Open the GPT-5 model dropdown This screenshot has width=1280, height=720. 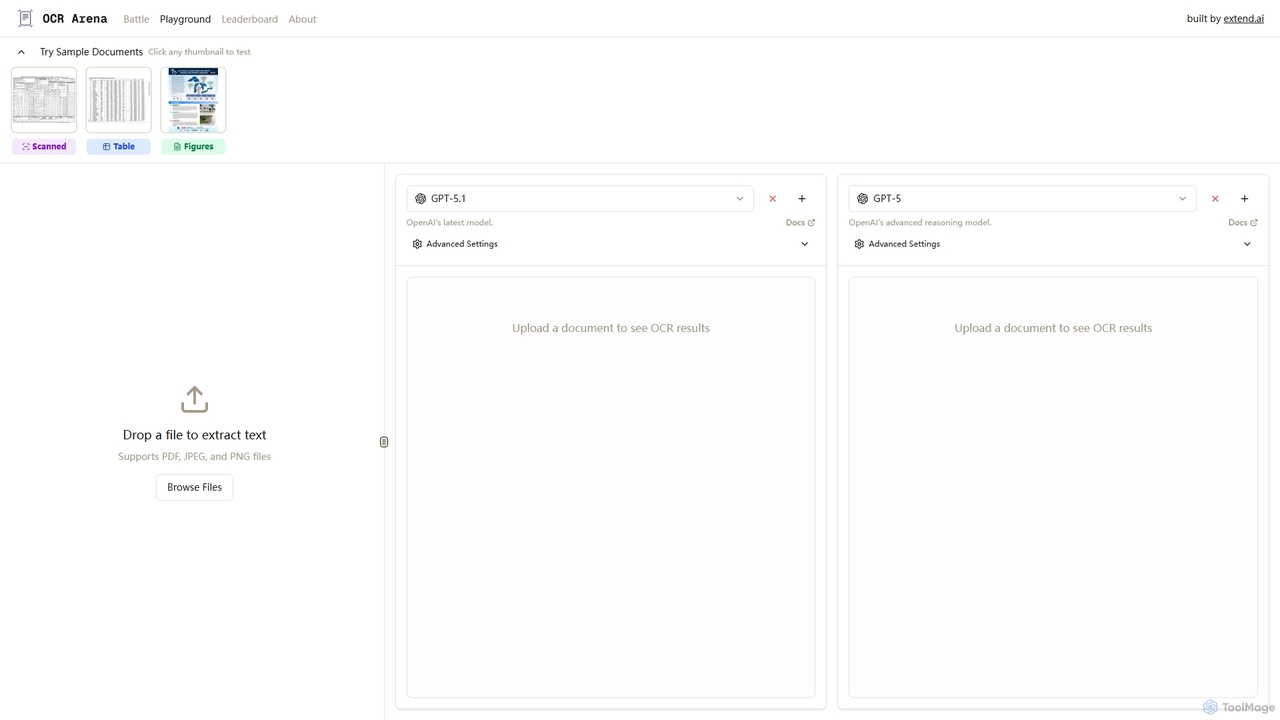click(1022, 198)
